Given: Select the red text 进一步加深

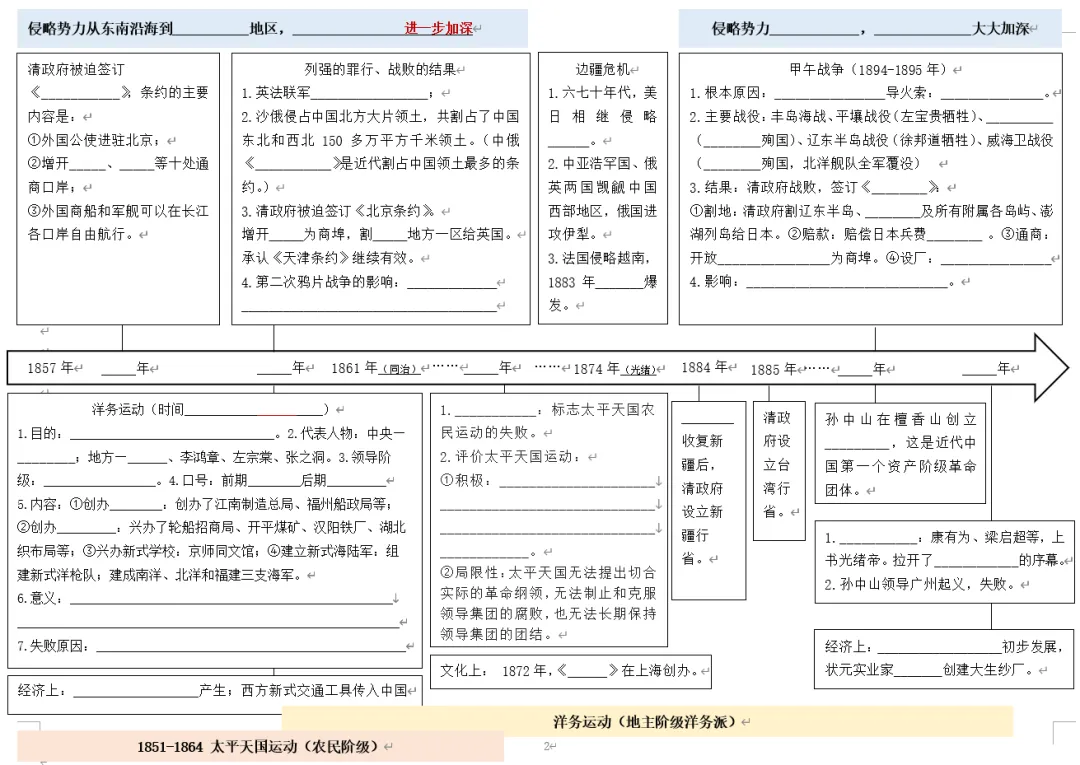Looking at the screenshot, I should pos(438,28).
